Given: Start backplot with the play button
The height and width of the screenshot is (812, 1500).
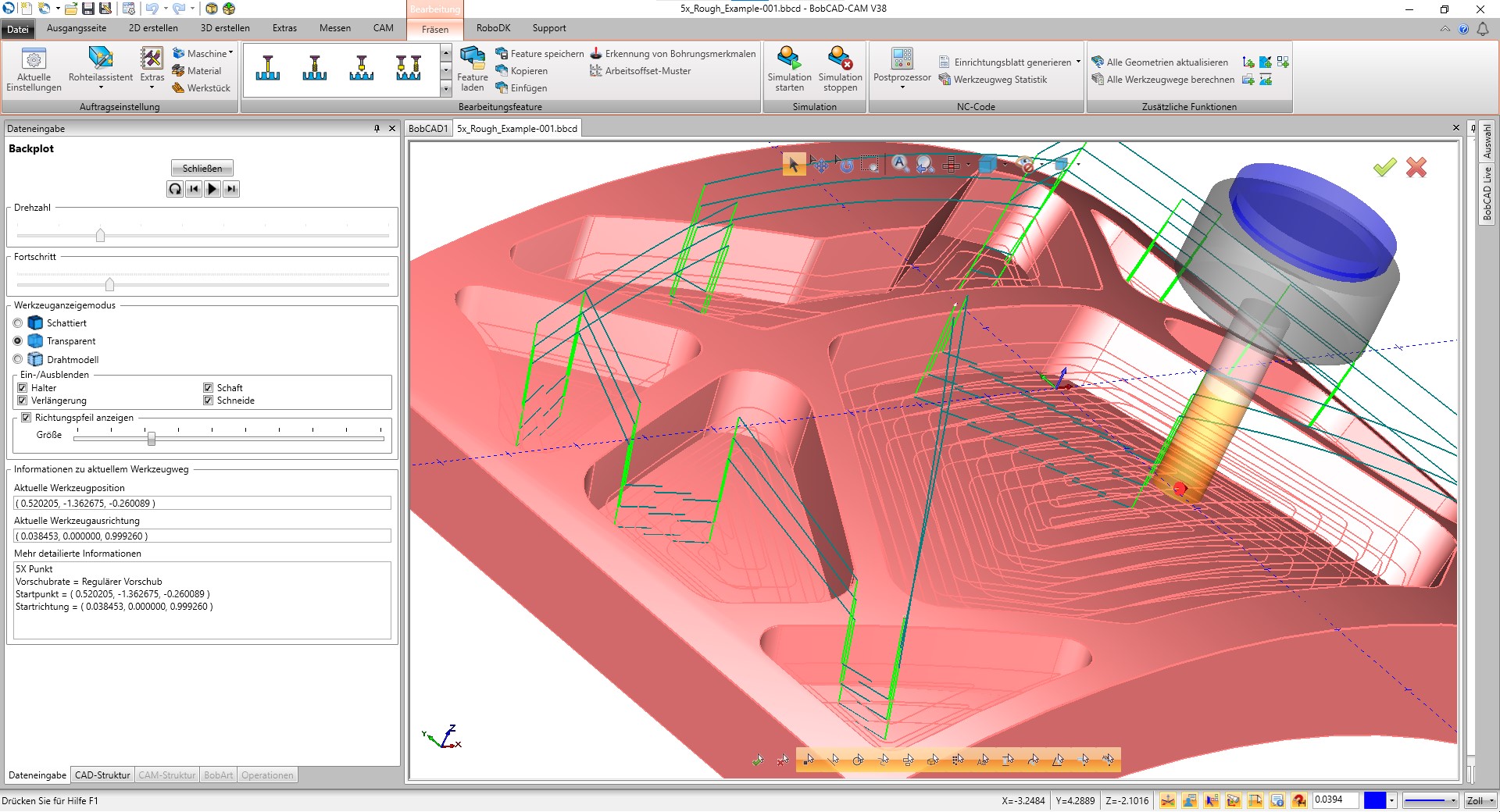Looking at the screenshot, I should [x=212, y=189].
